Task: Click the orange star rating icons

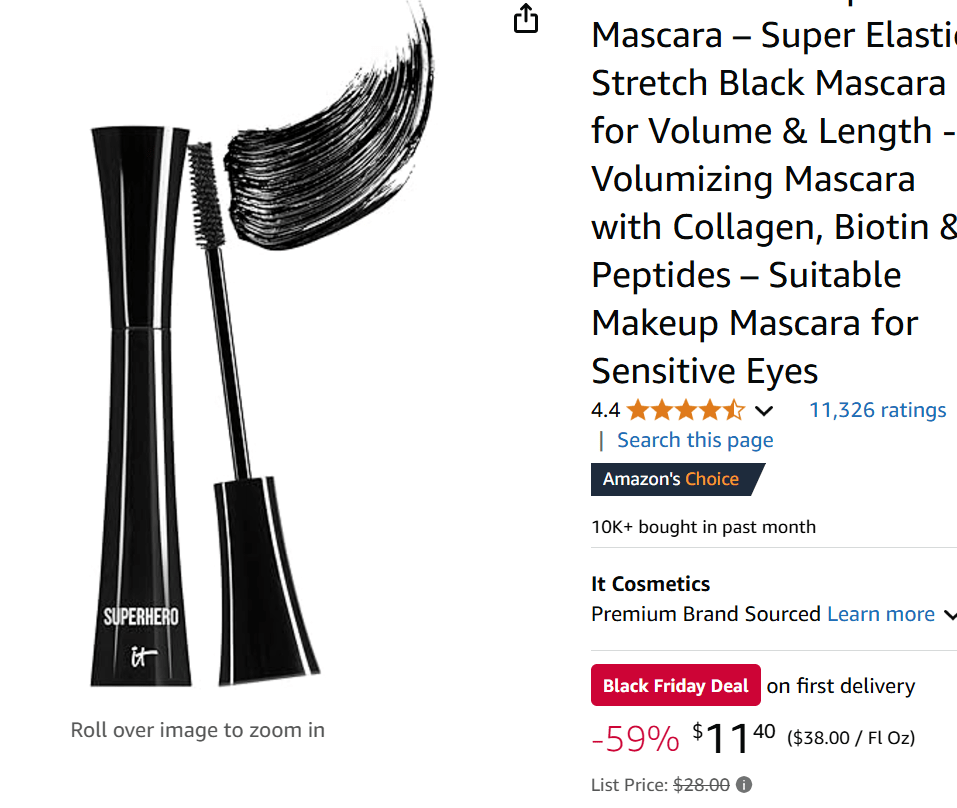Action: 686,410
